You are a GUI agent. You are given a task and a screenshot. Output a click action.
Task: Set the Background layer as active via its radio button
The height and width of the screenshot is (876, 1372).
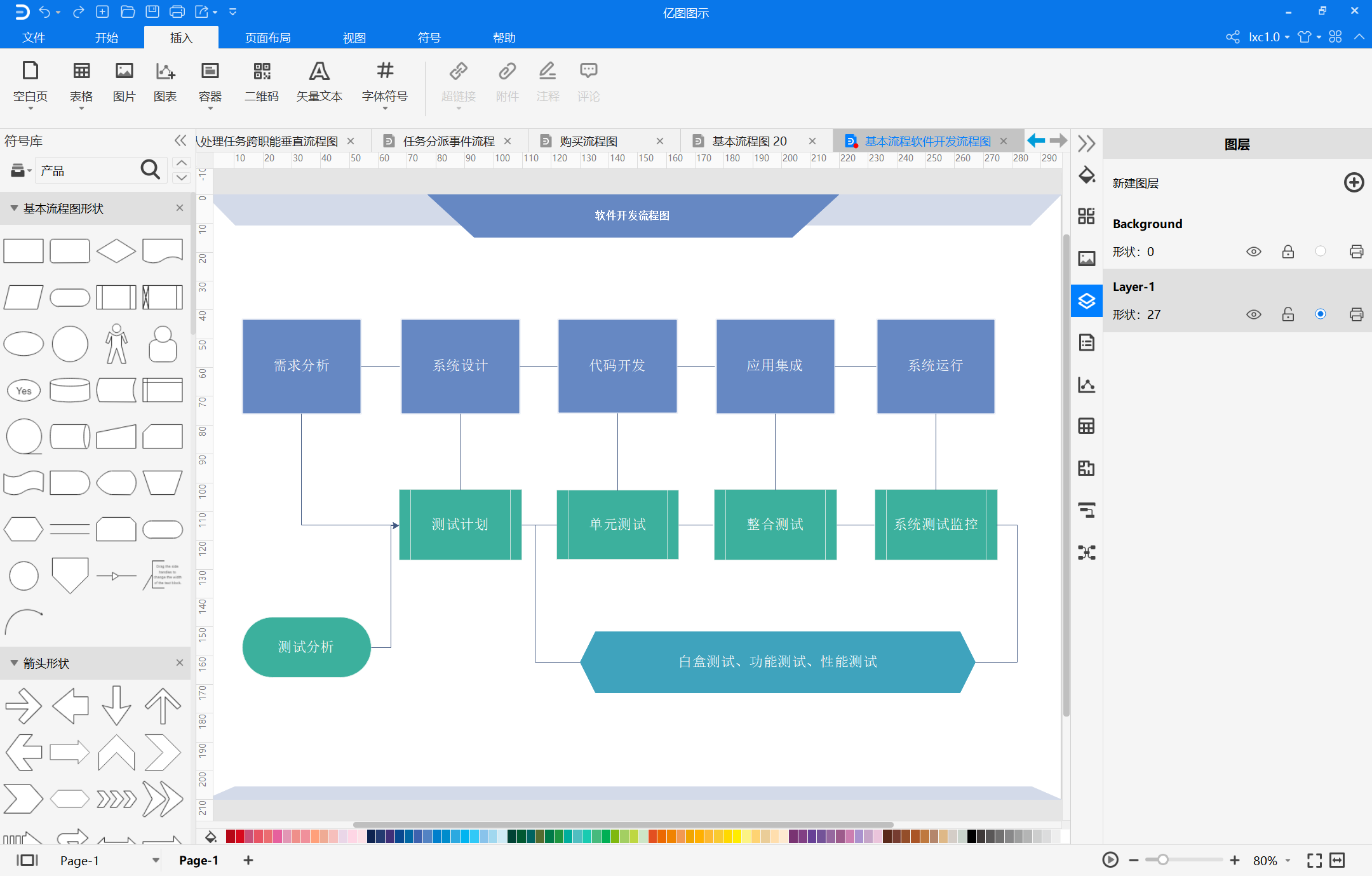coord(1320,251)
